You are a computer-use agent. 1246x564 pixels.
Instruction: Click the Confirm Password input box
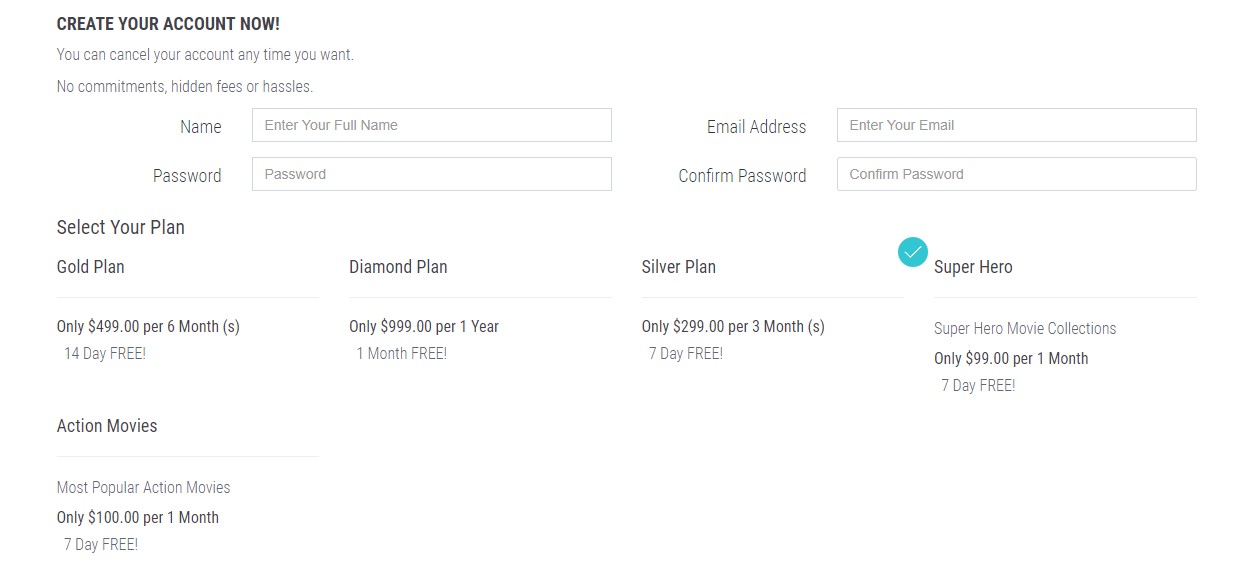1016,174
